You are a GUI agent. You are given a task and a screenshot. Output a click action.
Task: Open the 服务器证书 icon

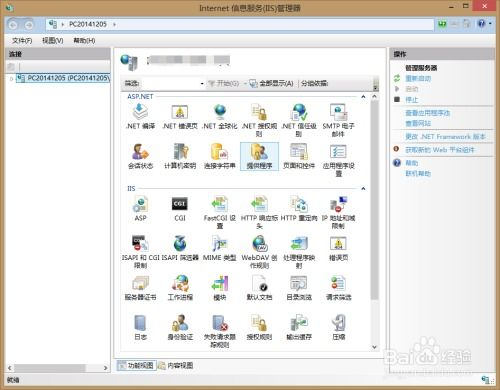tap(140, 288)
